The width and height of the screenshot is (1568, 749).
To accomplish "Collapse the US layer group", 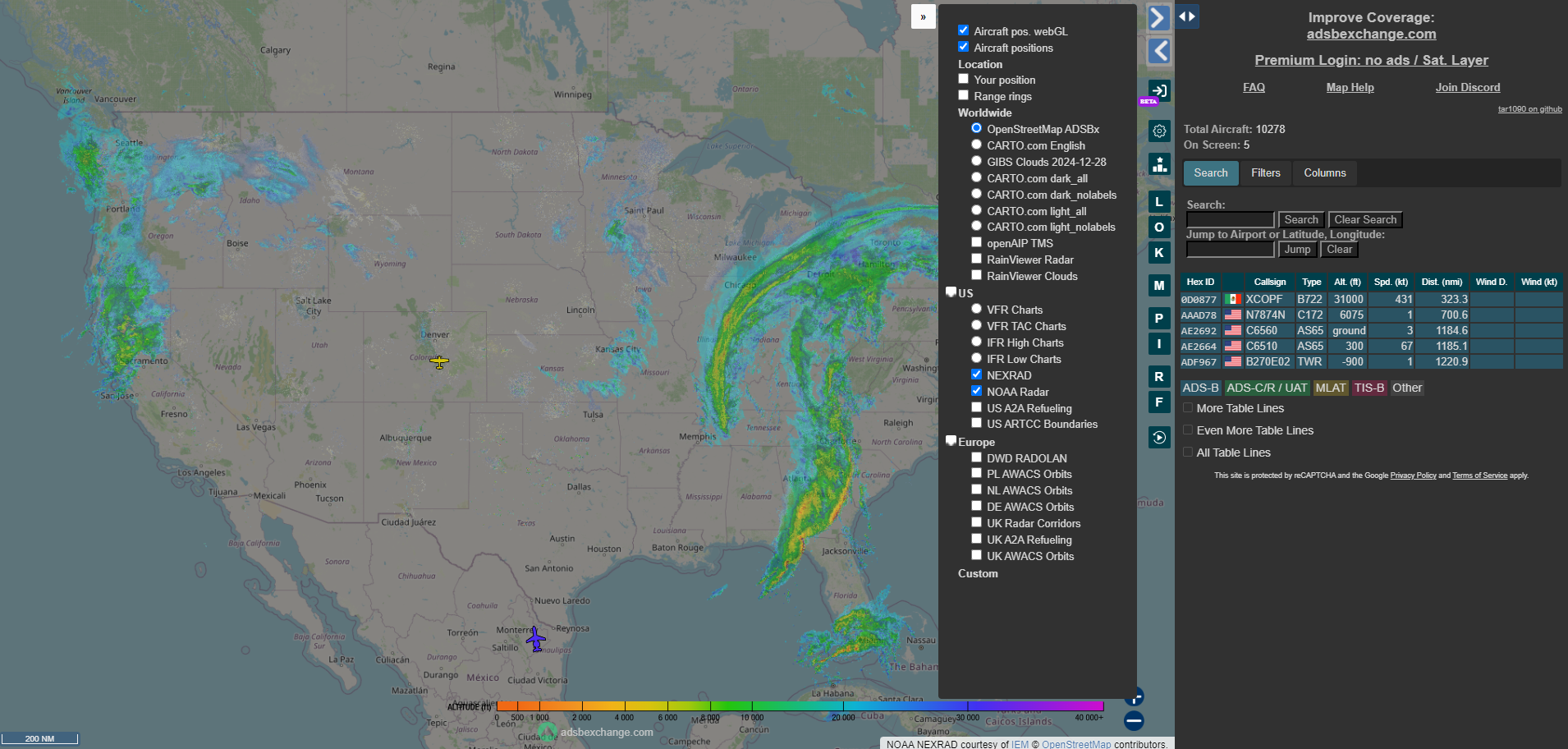I will pyautogui.click(x=951, y=292).
